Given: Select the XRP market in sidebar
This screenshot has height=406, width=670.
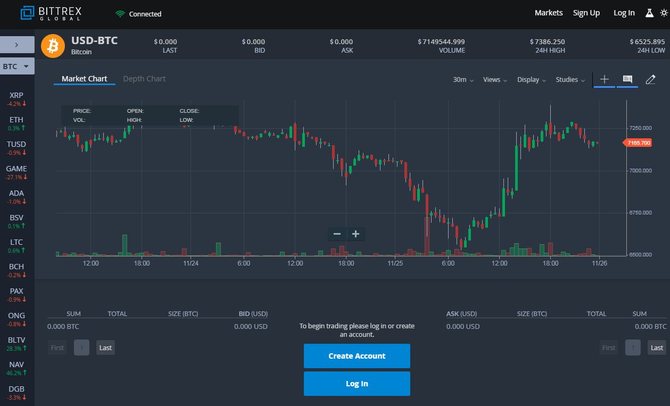Looking at the screenshot, I should [16, 99].
